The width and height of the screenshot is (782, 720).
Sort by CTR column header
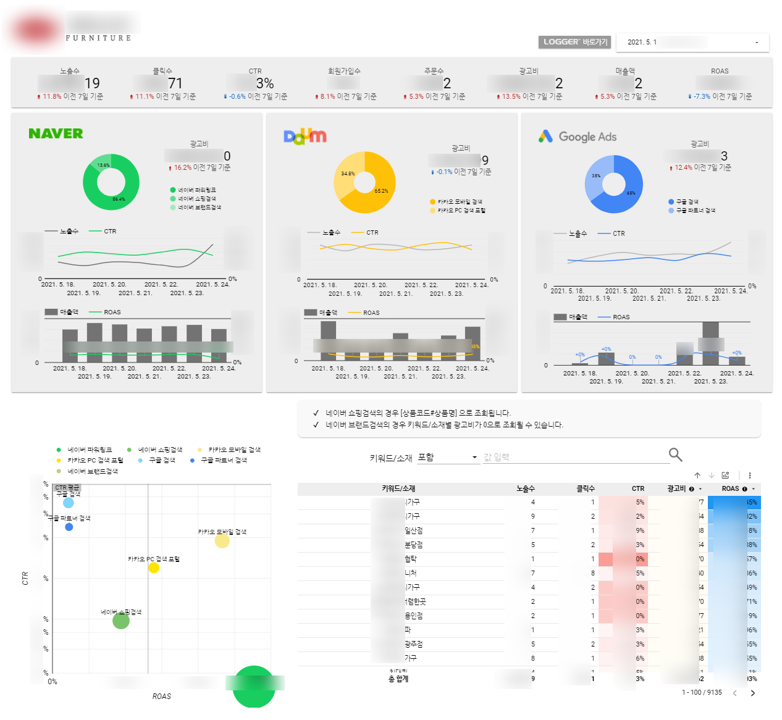(638, 489)
